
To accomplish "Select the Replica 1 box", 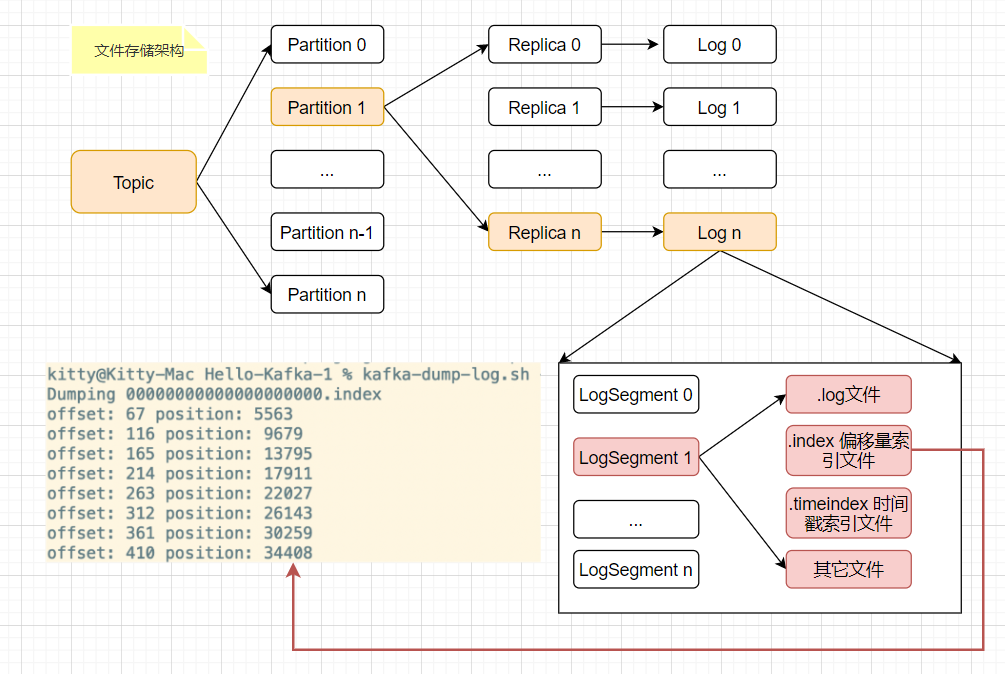I will point(544,107).
